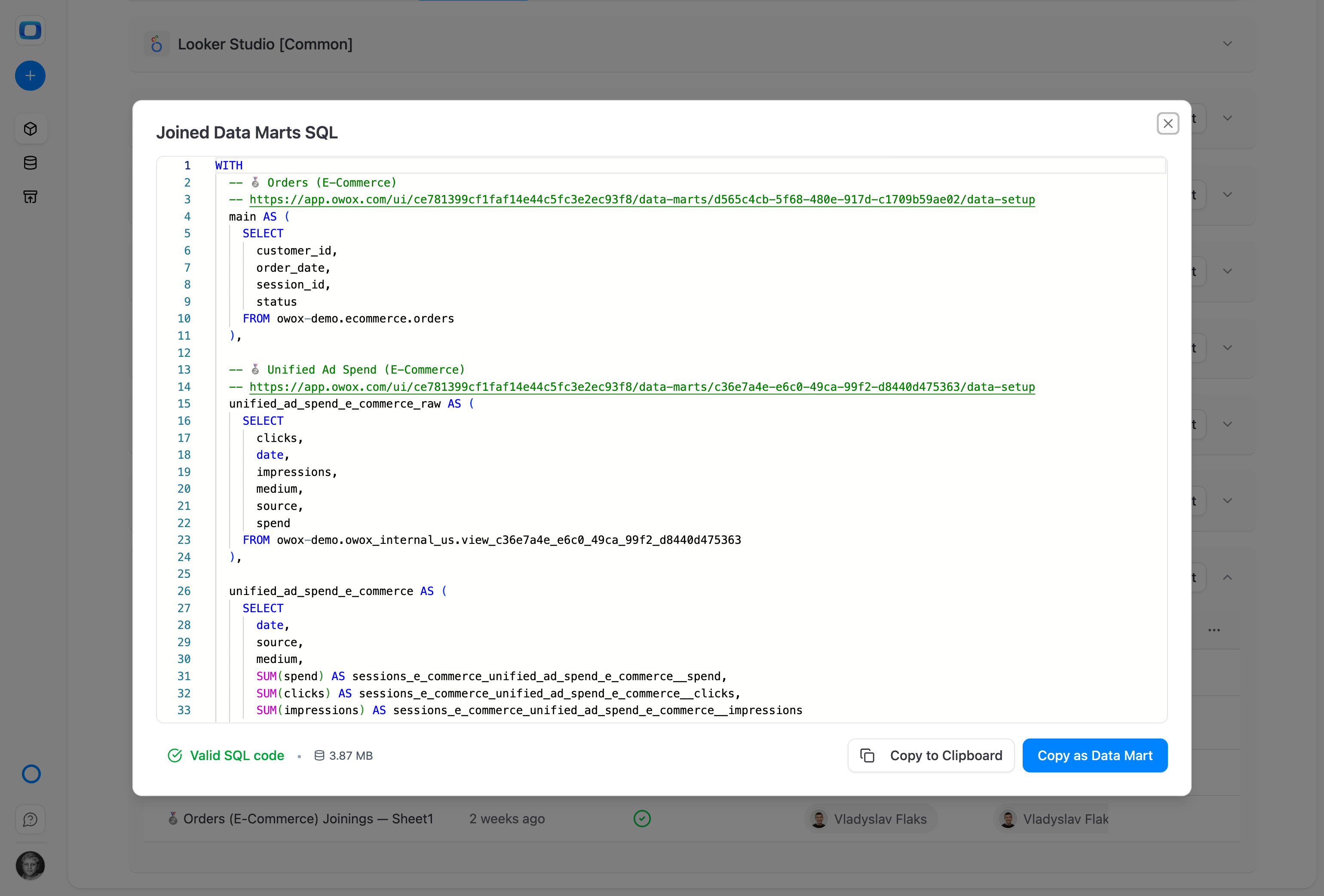Open the Data Marts cube icon

click(x=30, y=129)
